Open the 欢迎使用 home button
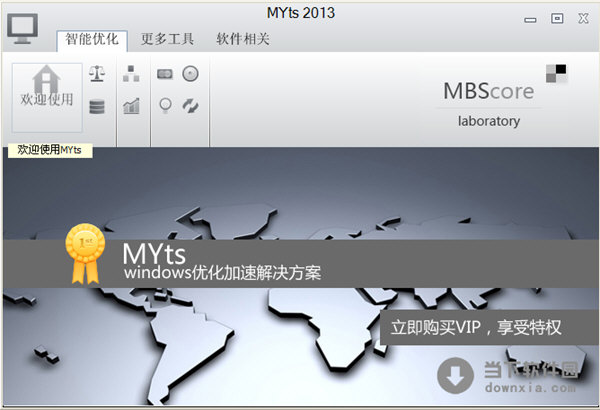 pyautogui.click(x=47, y=97)
